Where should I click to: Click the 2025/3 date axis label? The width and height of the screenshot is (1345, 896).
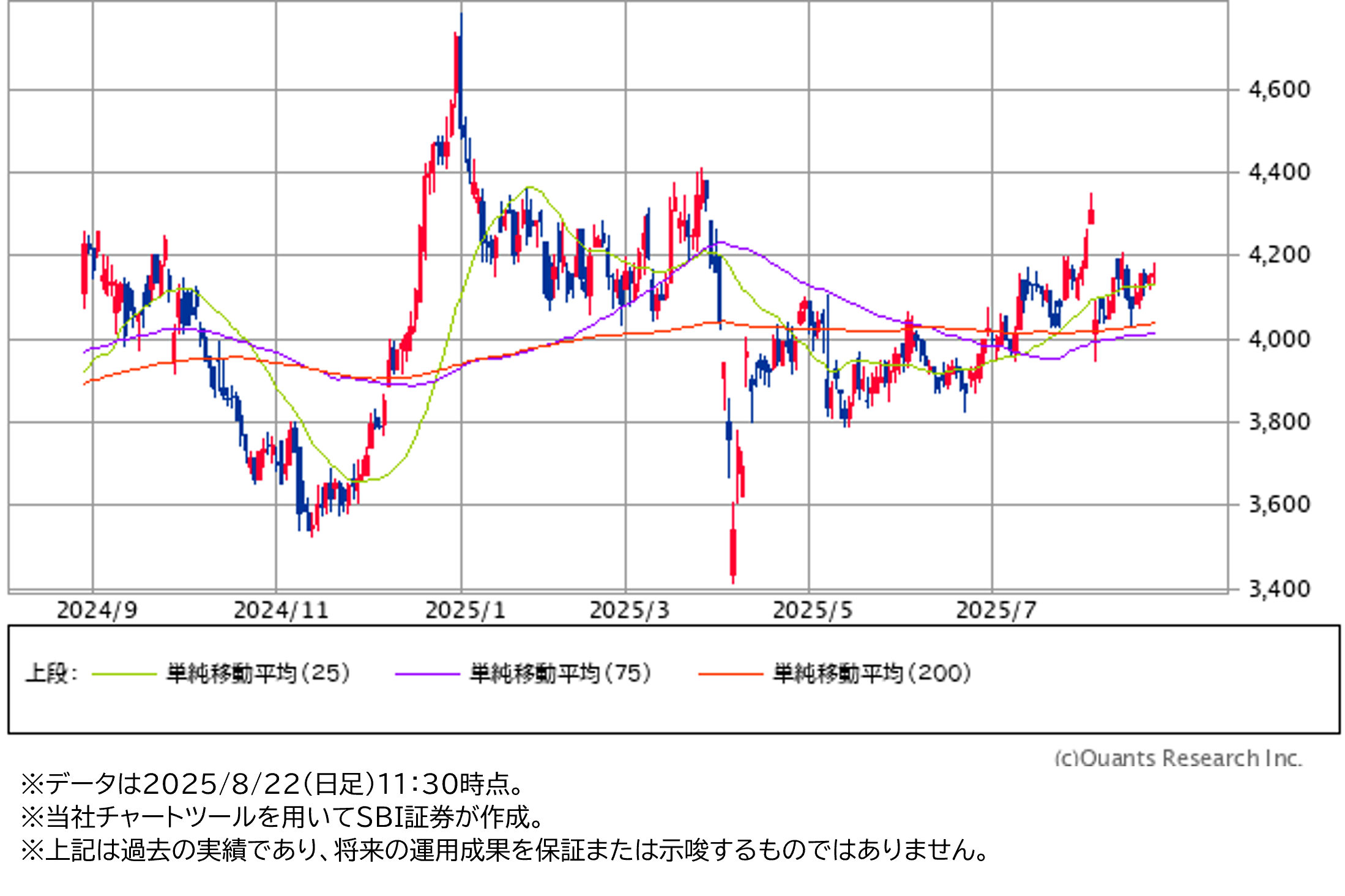(629, 610)
